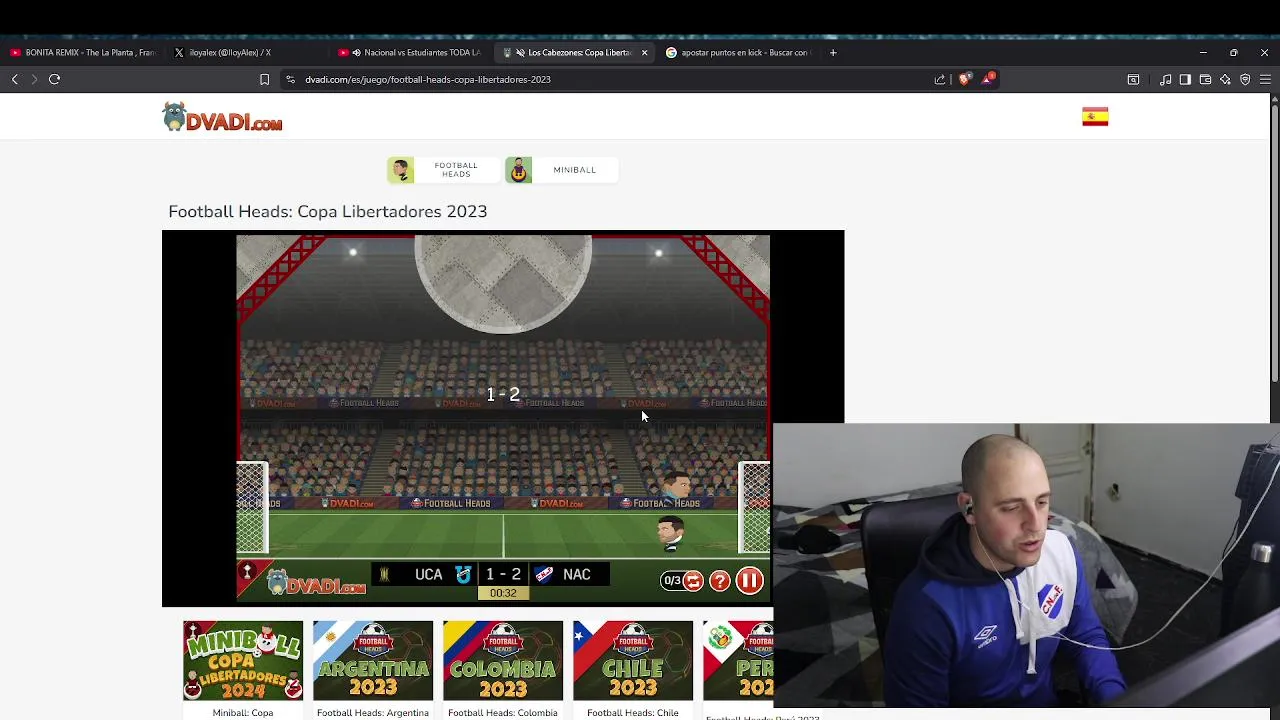Click the 00:32 match timer
The image size is (1280, 720).
coord(503,593)
